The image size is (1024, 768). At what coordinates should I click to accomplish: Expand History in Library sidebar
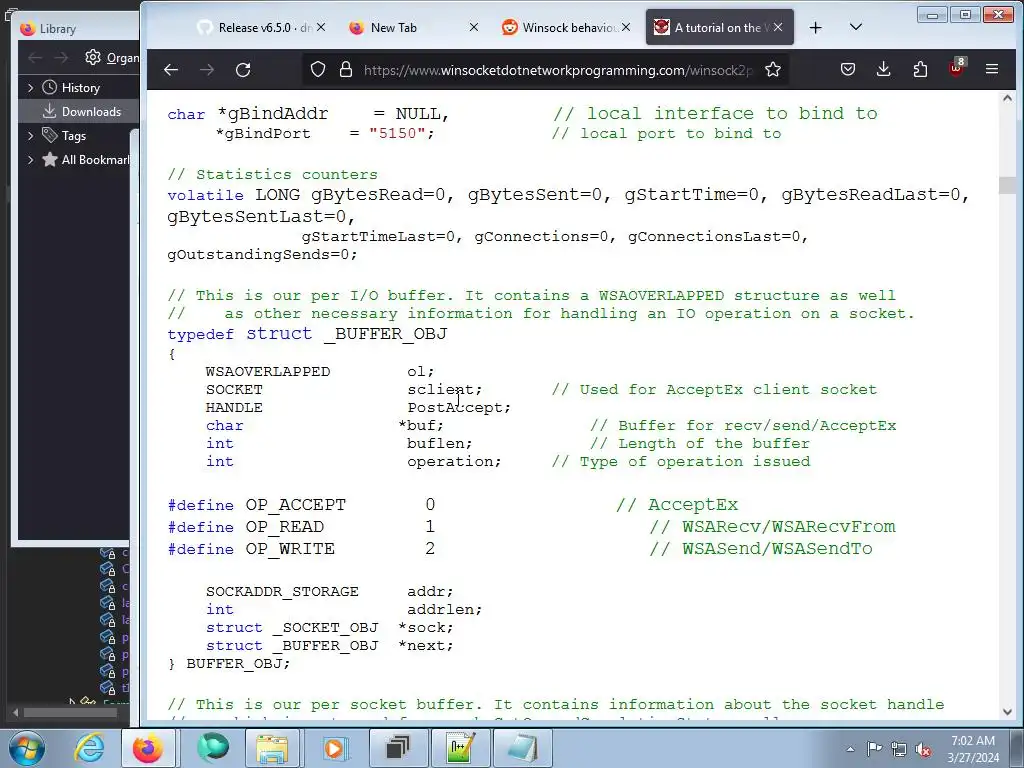(x=30, y=88)
